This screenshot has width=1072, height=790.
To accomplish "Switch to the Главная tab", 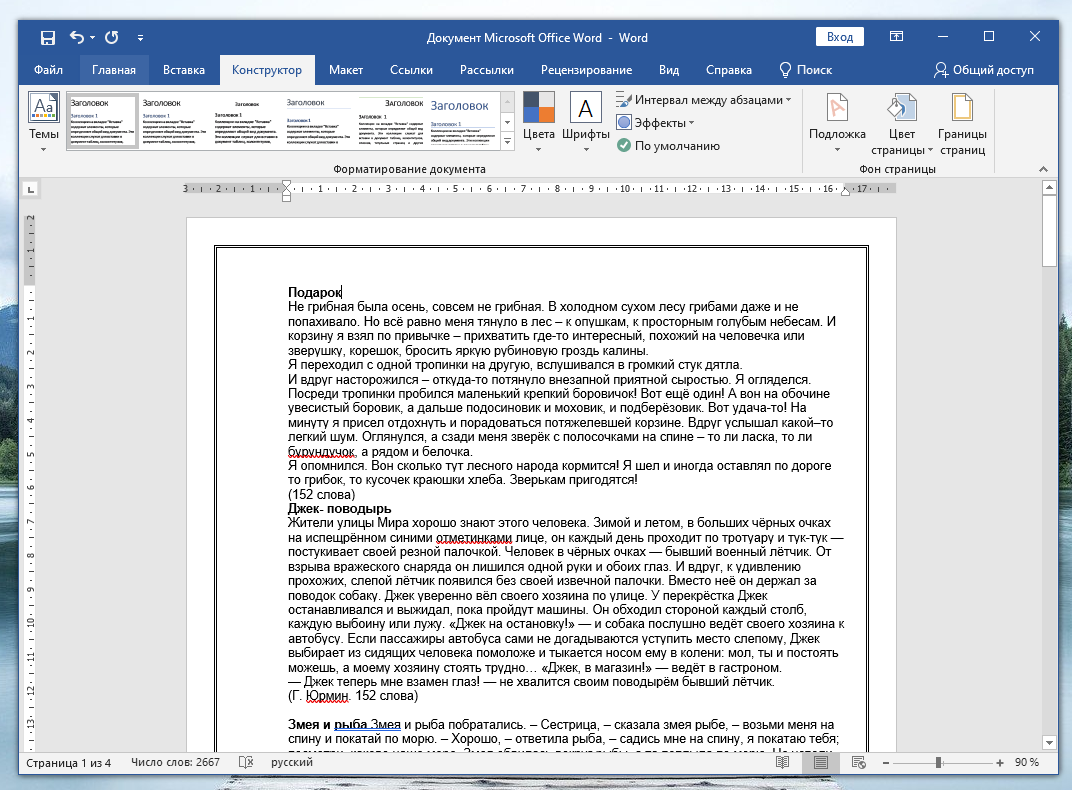I will pos(113,70).
